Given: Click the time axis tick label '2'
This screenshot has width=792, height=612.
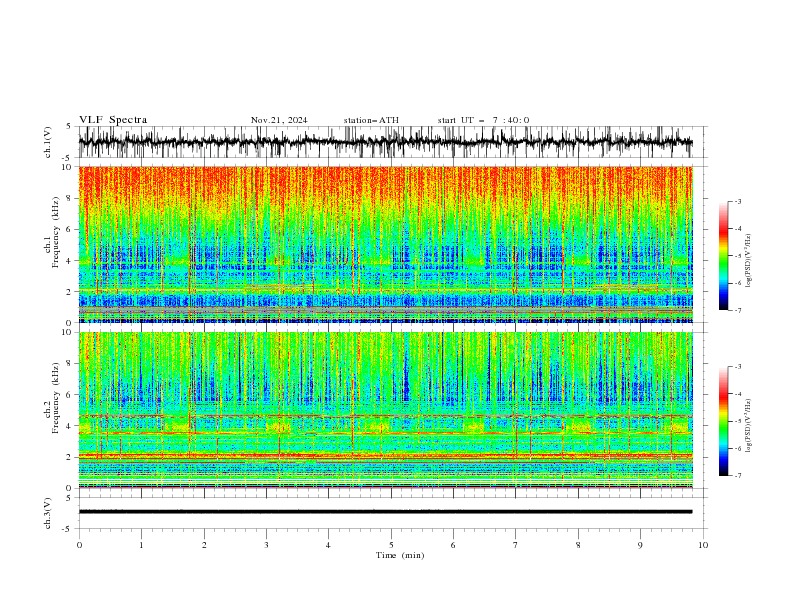Looking at the screenshot, I should [x=204, y=545].
